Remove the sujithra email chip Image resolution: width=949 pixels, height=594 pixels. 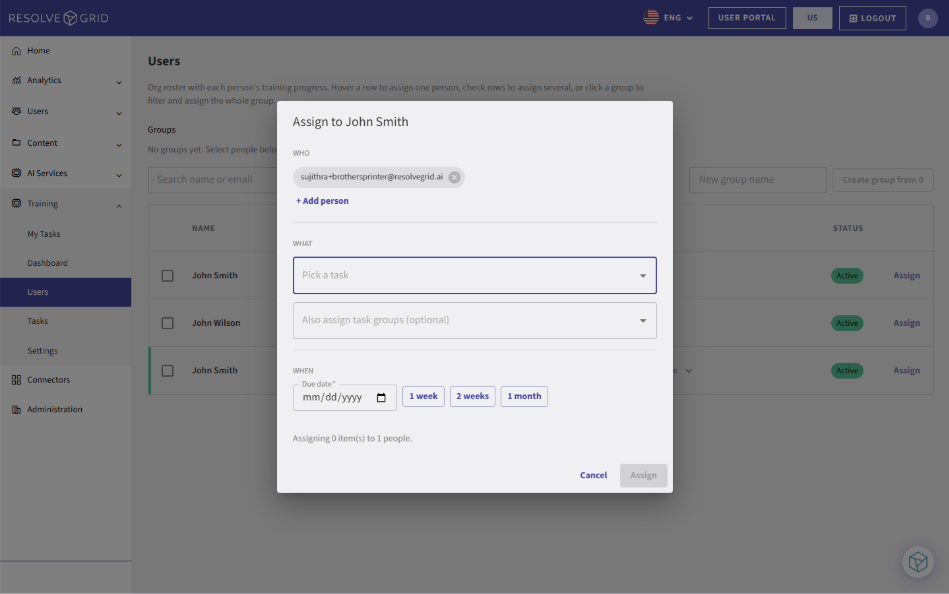point(454,177)
